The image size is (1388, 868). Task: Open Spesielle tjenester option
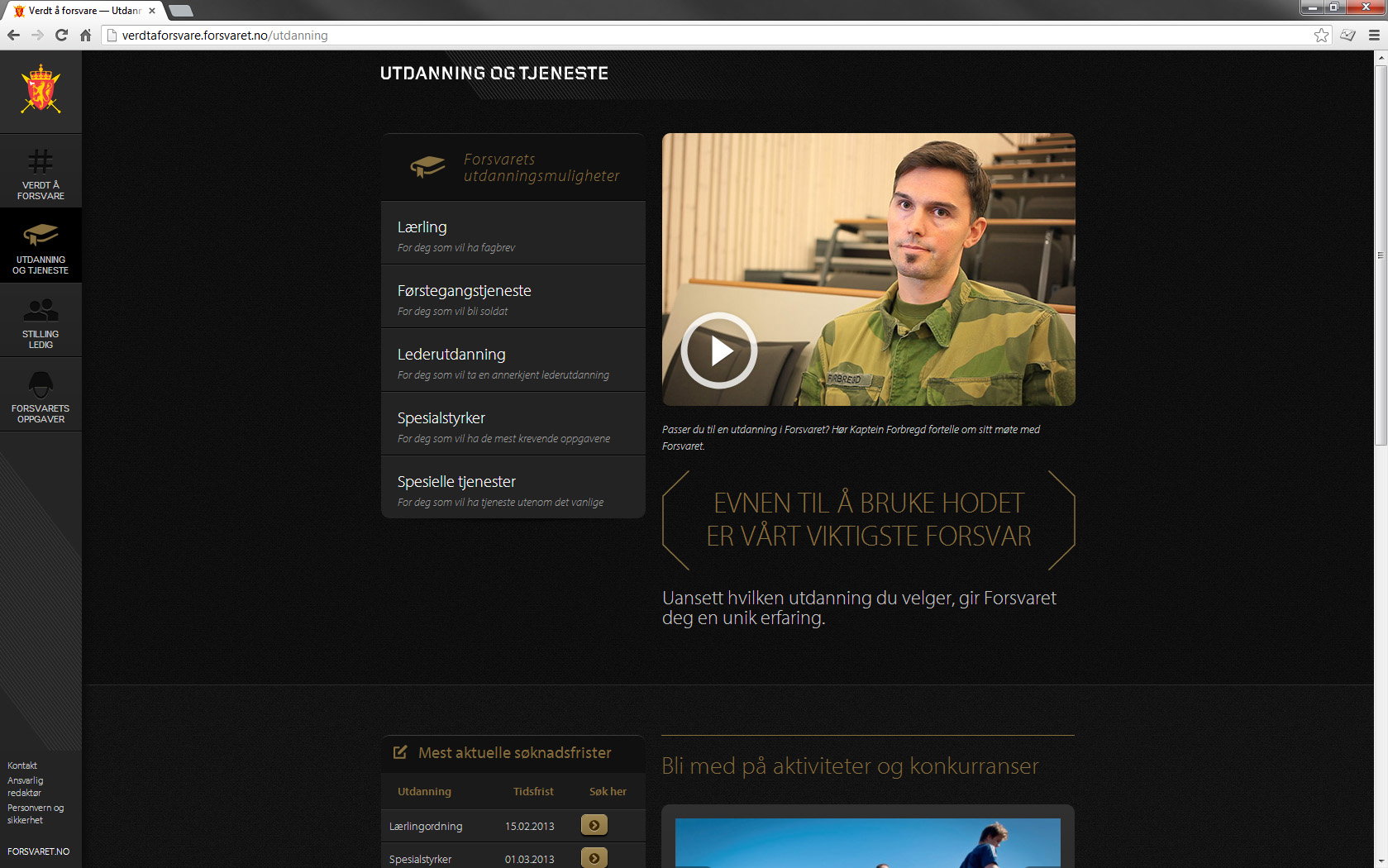pyautogui.click(x=513, y=488)
